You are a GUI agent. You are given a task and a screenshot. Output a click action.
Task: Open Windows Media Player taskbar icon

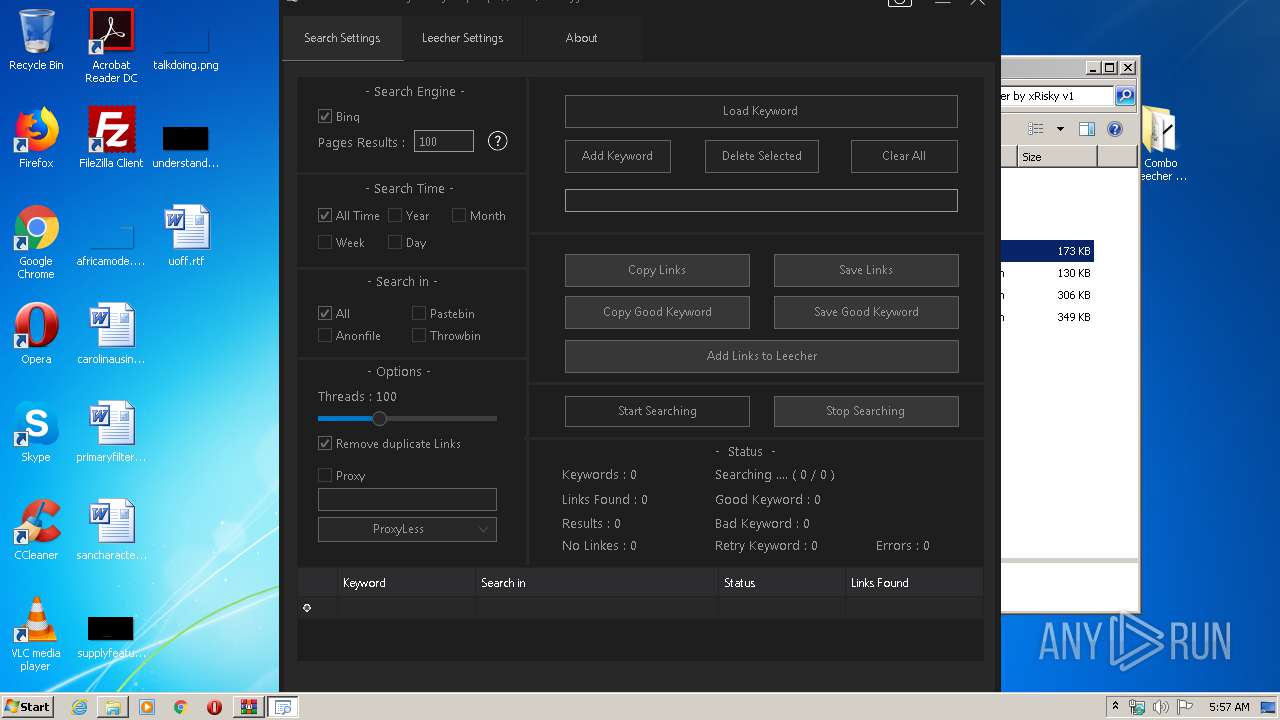147,707
